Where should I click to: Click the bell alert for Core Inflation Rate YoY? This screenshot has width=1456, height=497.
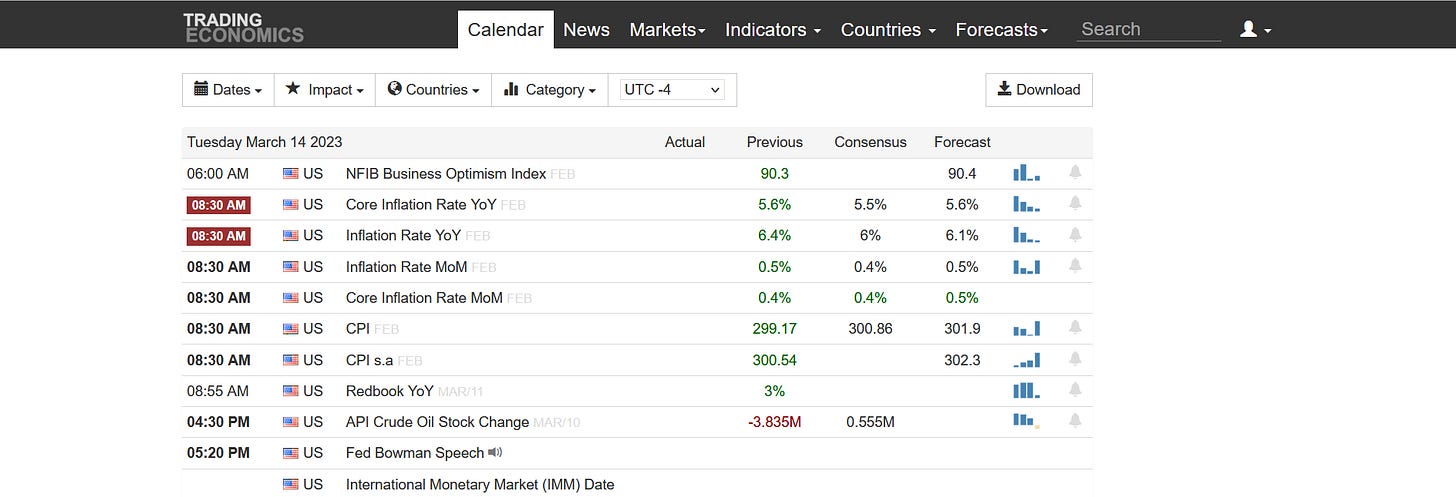pyautogui.click(x=1075, y=203)
